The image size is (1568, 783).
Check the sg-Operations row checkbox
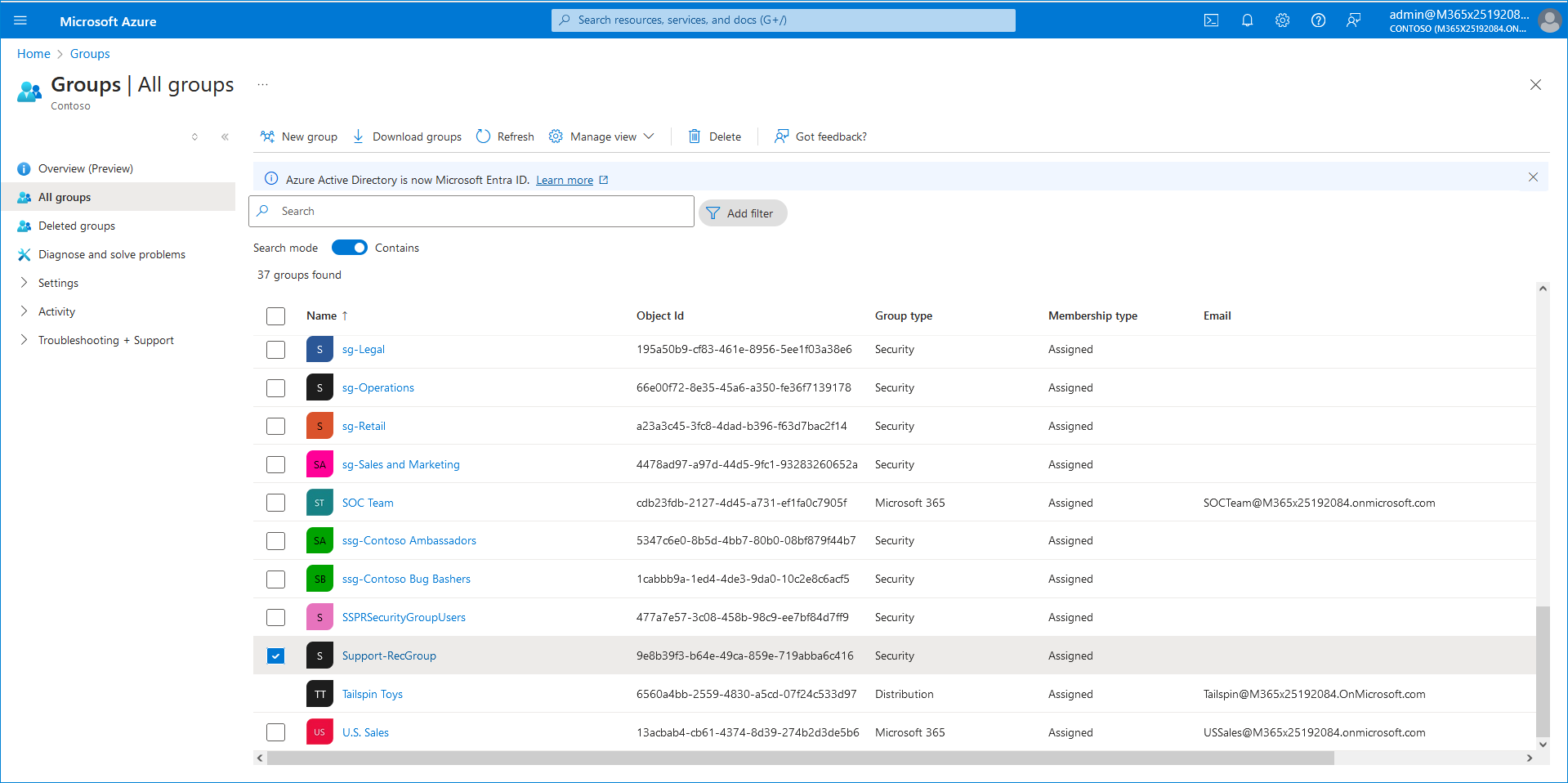point(276,388)
